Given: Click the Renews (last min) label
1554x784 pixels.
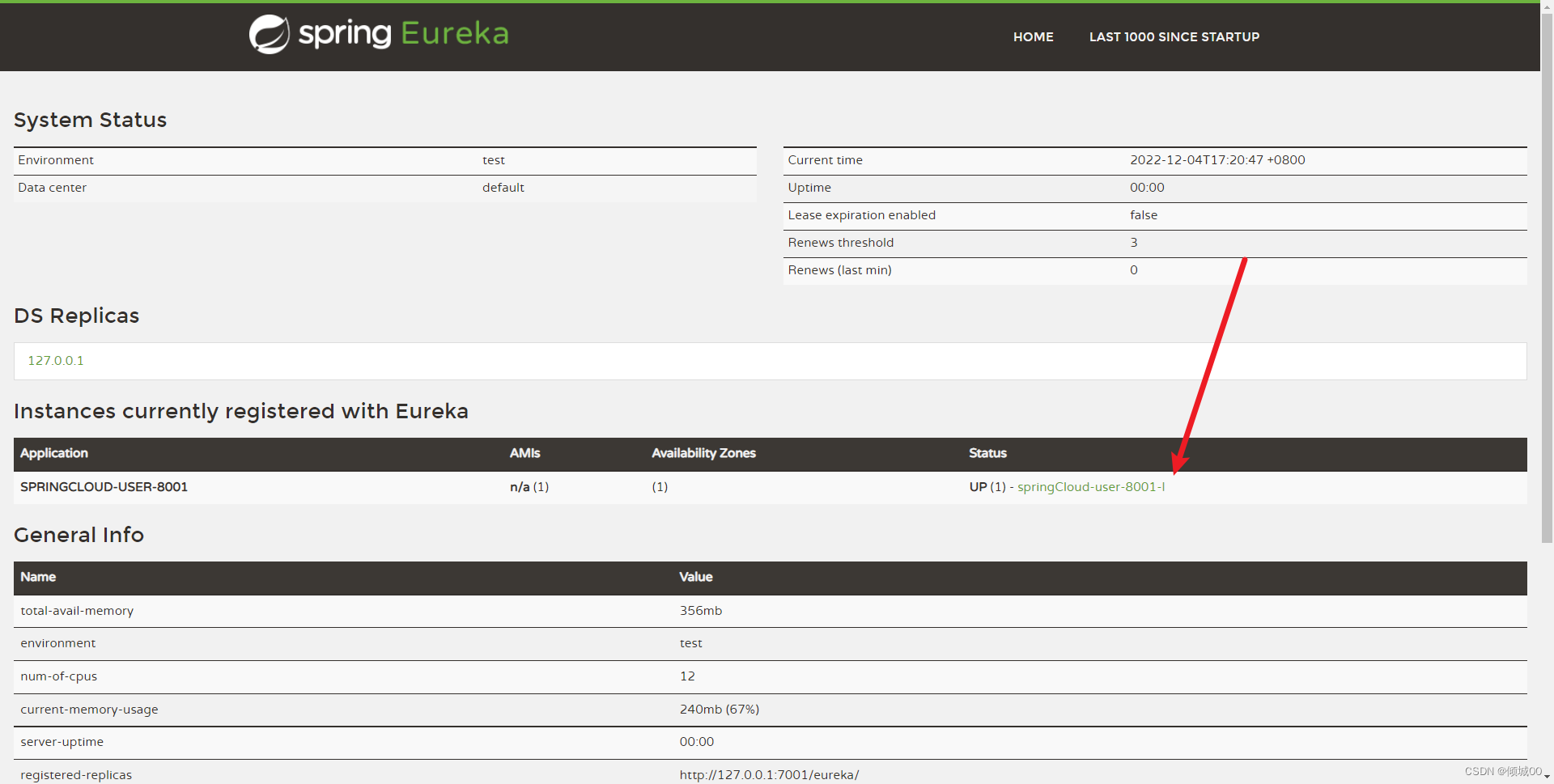Looking at the screenshot, I should tap(839, 270).
